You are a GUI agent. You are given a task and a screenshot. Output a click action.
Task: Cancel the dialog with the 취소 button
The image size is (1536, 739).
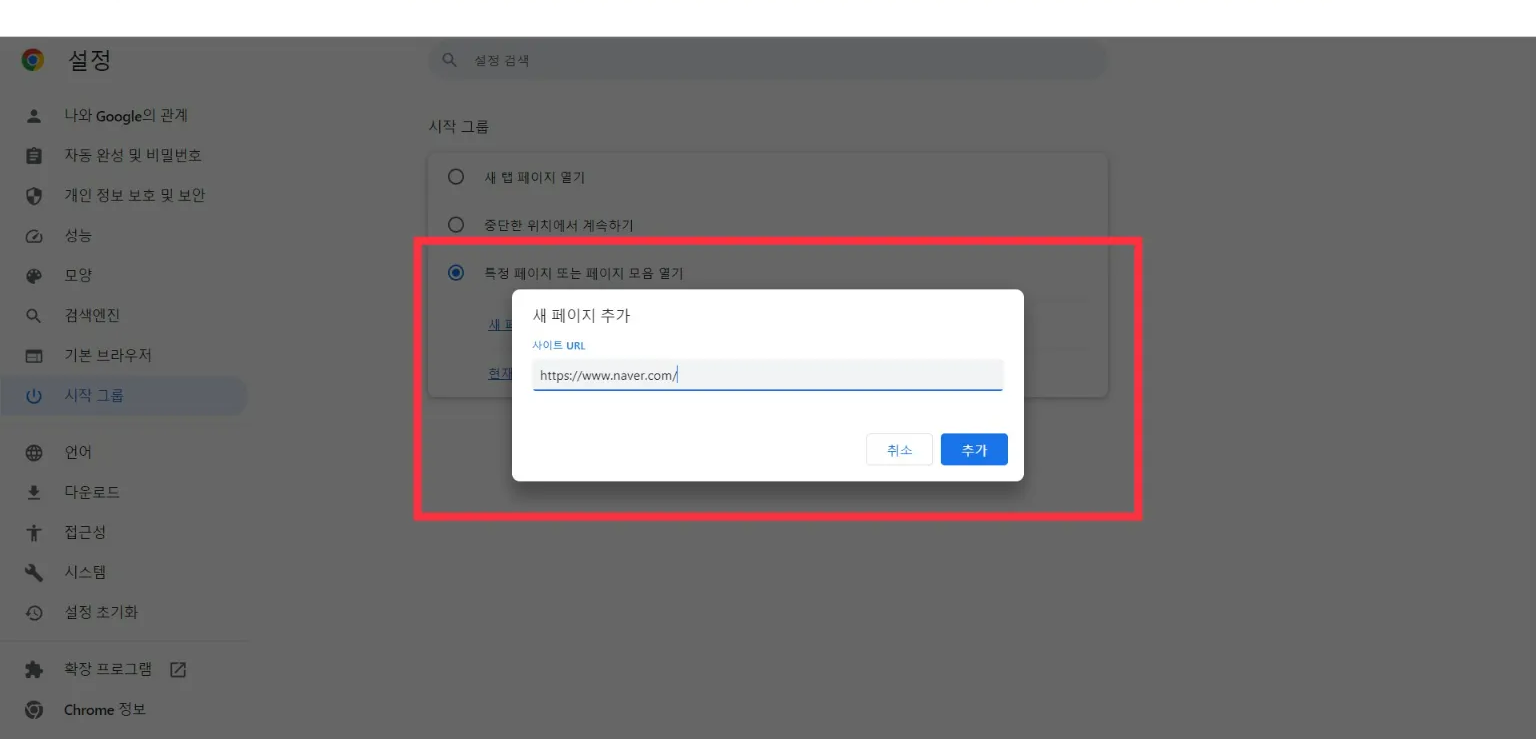coord(898,449)
